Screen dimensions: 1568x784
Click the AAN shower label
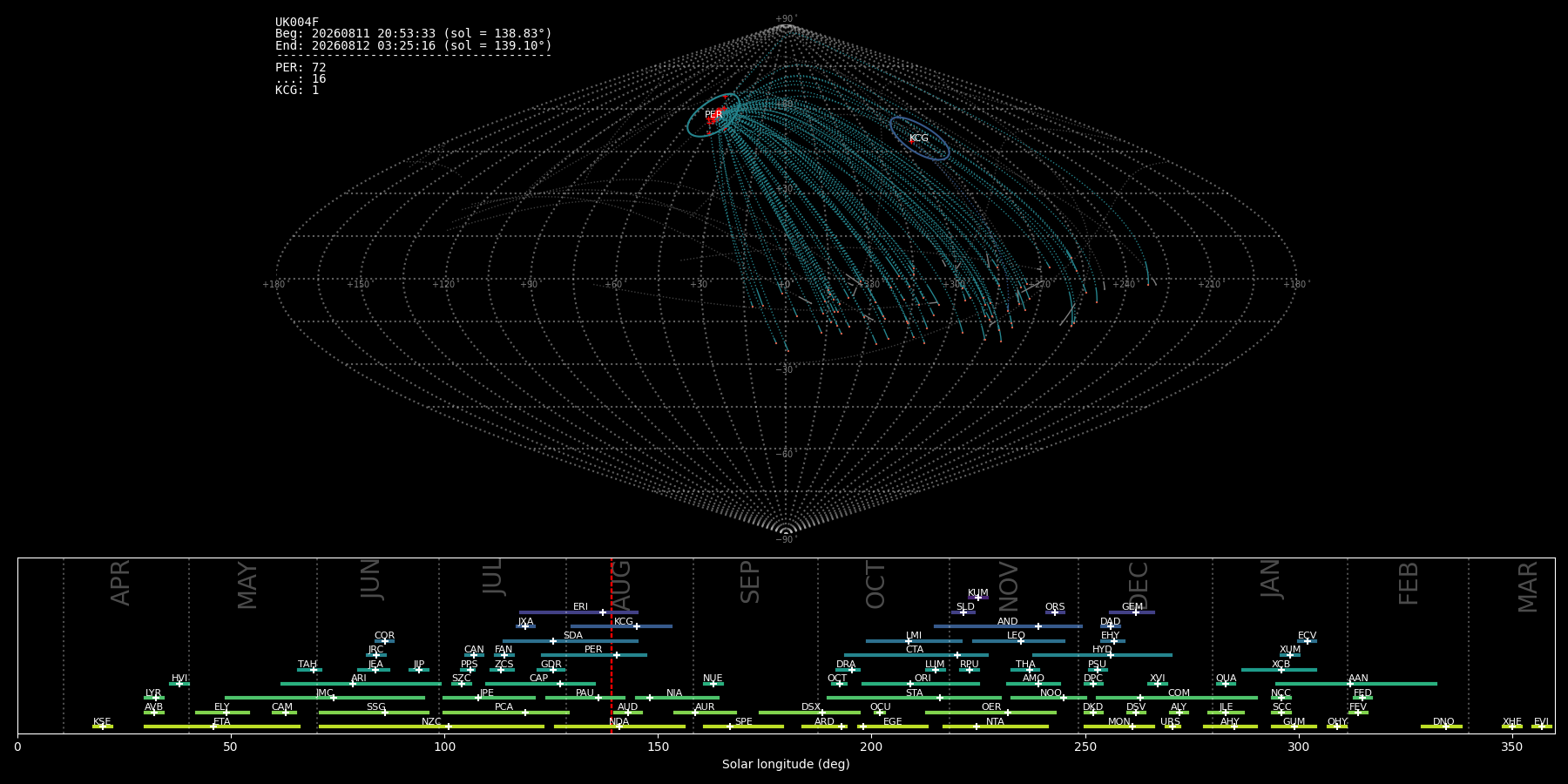pyautogui.click(x=1358, y=679)
